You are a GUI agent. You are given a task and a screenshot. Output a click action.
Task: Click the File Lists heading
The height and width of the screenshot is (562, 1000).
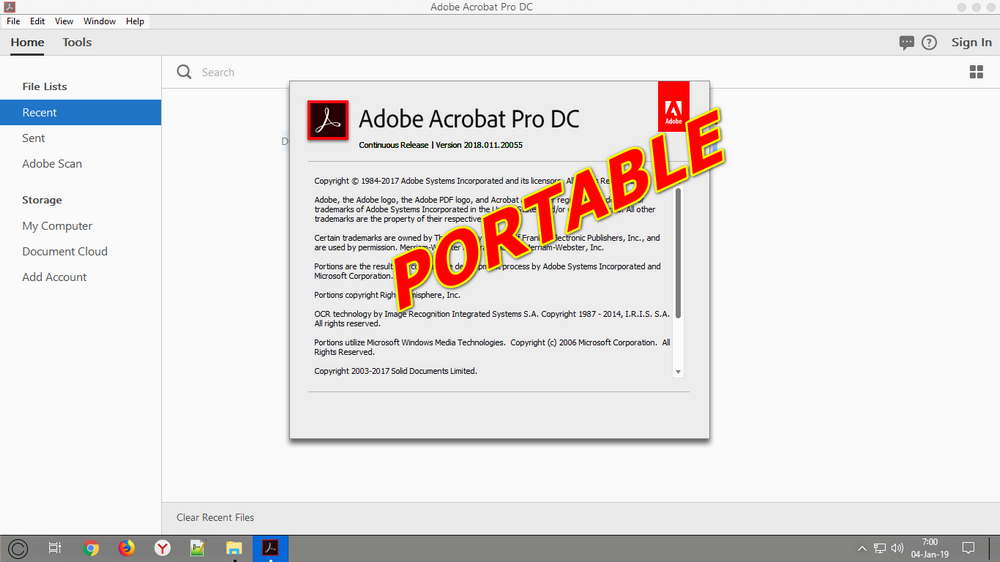(45, 86)
